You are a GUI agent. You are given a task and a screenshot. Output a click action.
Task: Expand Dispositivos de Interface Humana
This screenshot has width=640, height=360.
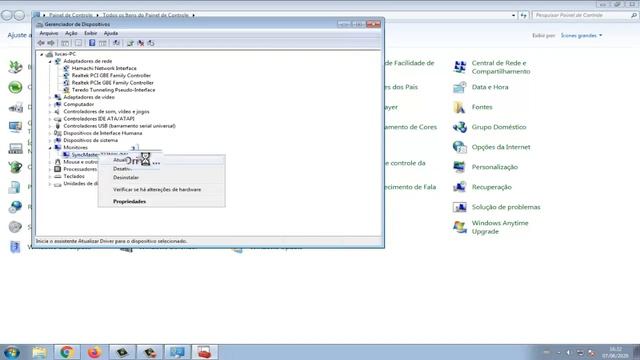(50, 133)
